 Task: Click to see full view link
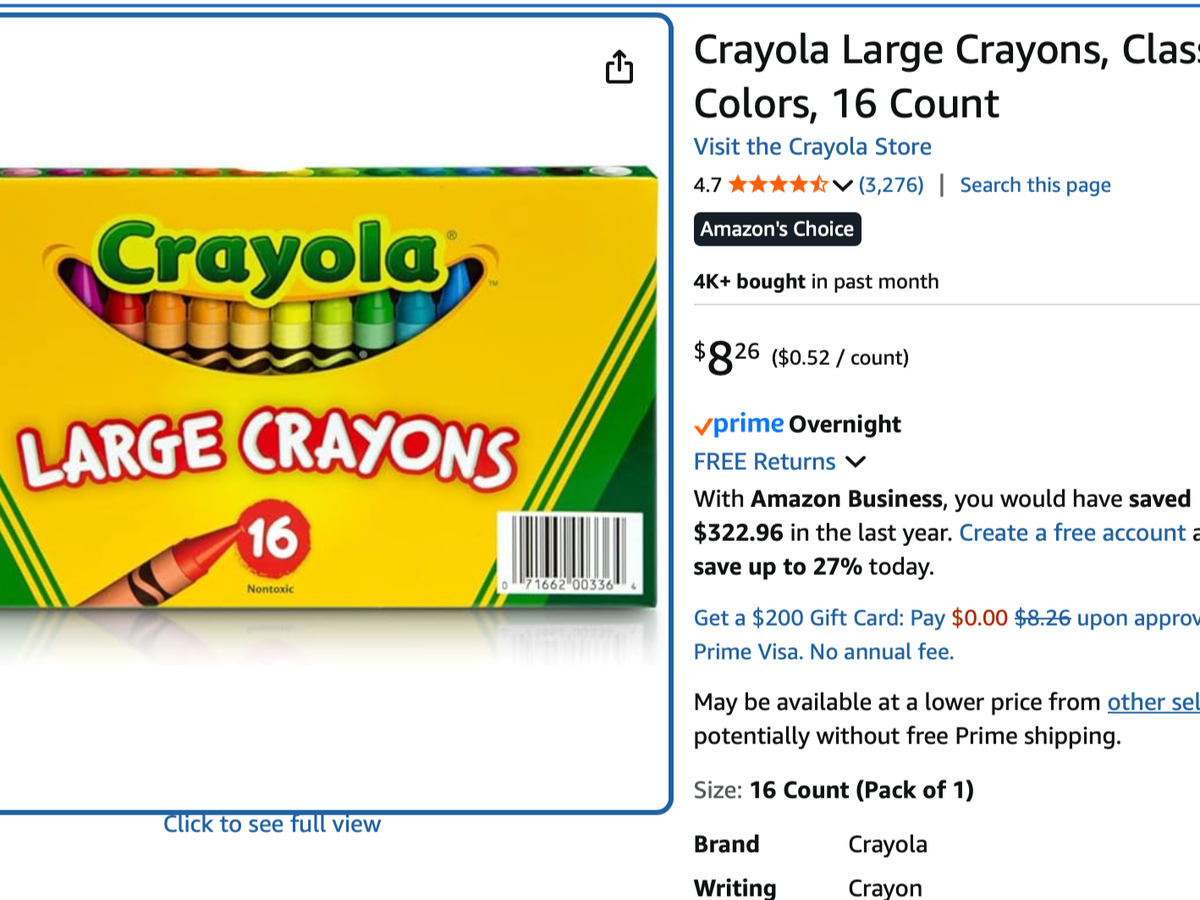(272, 824)
